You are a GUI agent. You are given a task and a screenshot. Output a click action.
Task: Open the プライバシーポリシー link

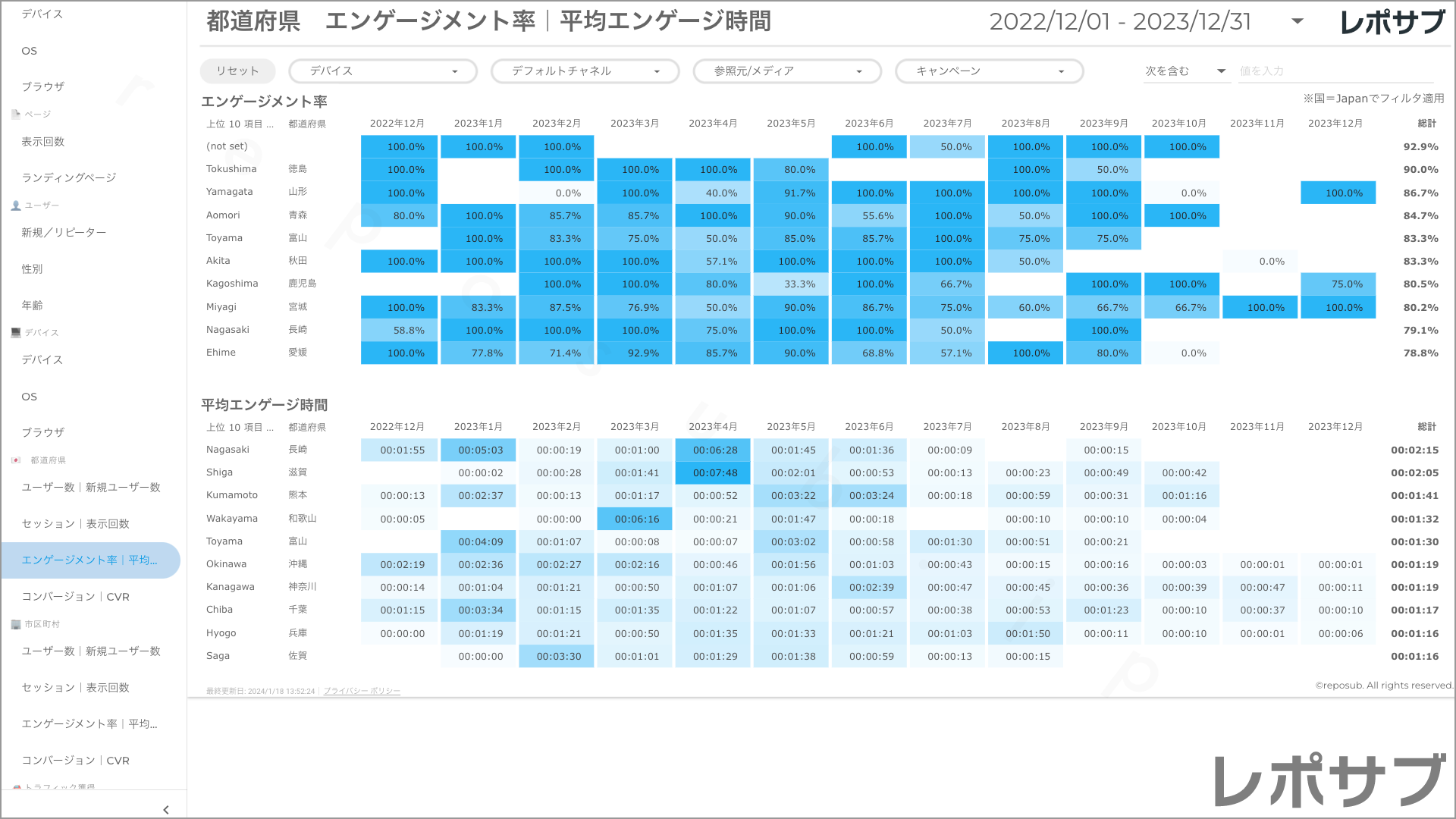(x=361, y=691)
